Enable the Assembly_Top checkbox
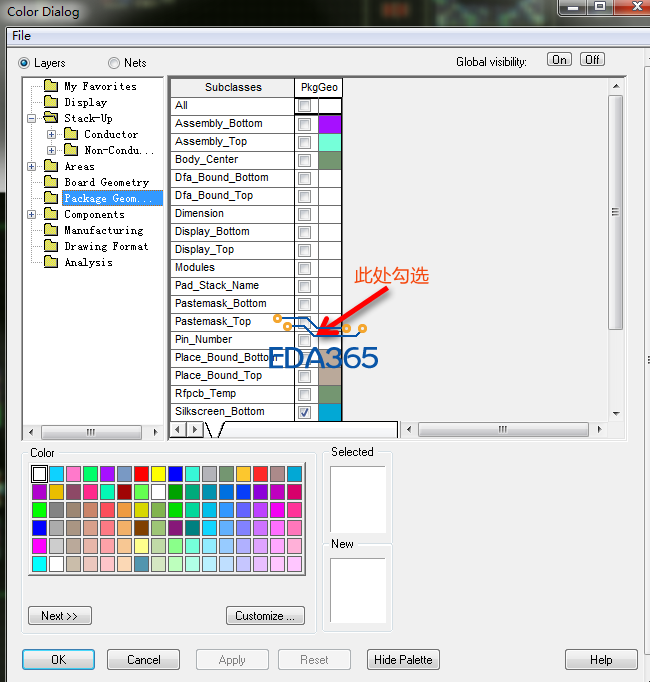Screen dimensions: 650x682 tap(305, 142)
